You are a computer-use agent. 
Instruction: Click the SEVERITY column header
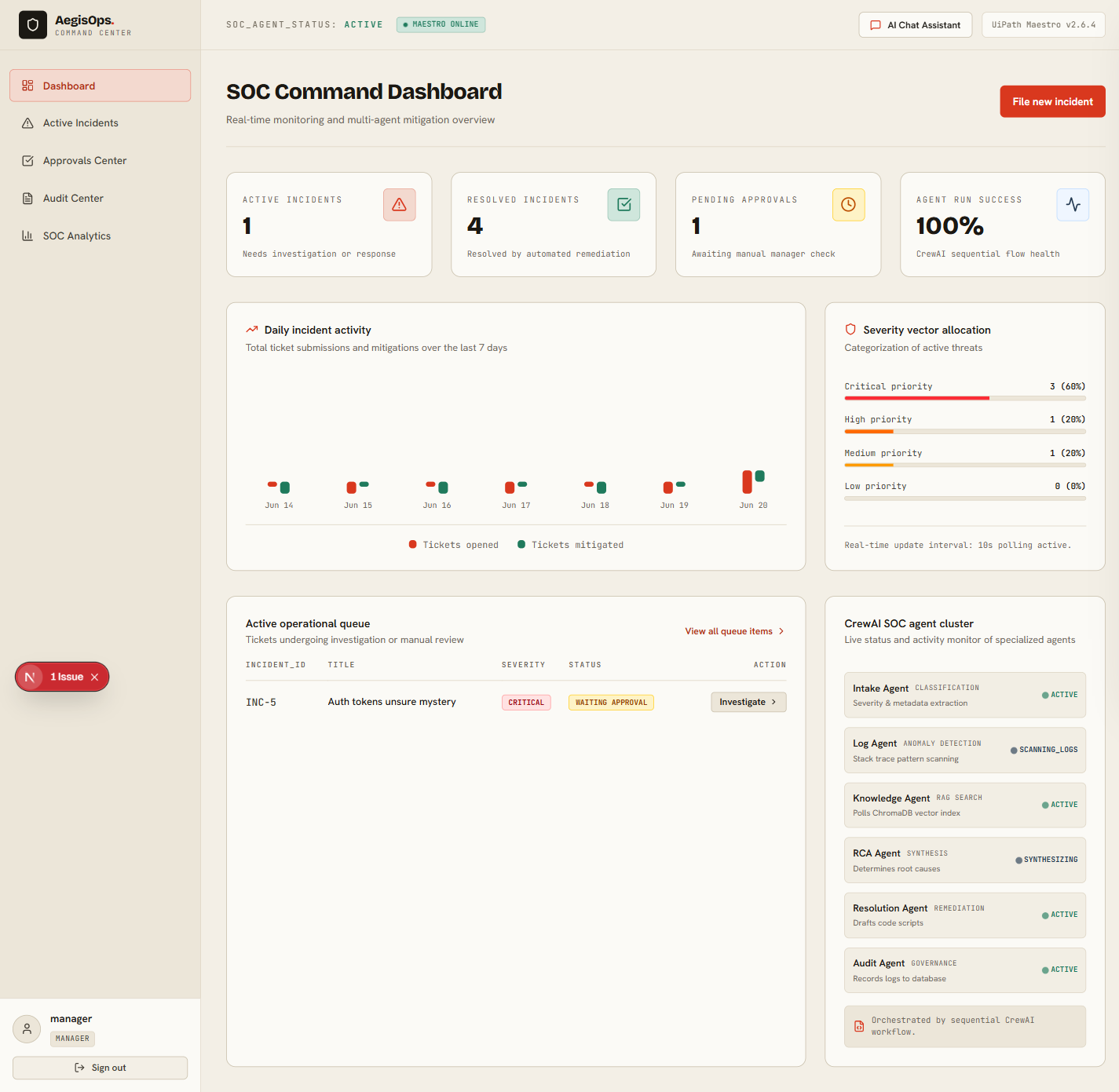click(523, 665)
